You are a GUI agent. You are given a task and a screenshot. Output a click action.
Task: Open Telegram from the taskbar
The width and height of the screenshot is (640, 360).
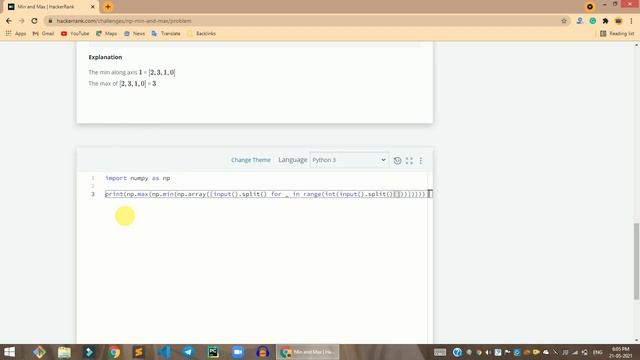pyautogui.click(x=189, y=352)
